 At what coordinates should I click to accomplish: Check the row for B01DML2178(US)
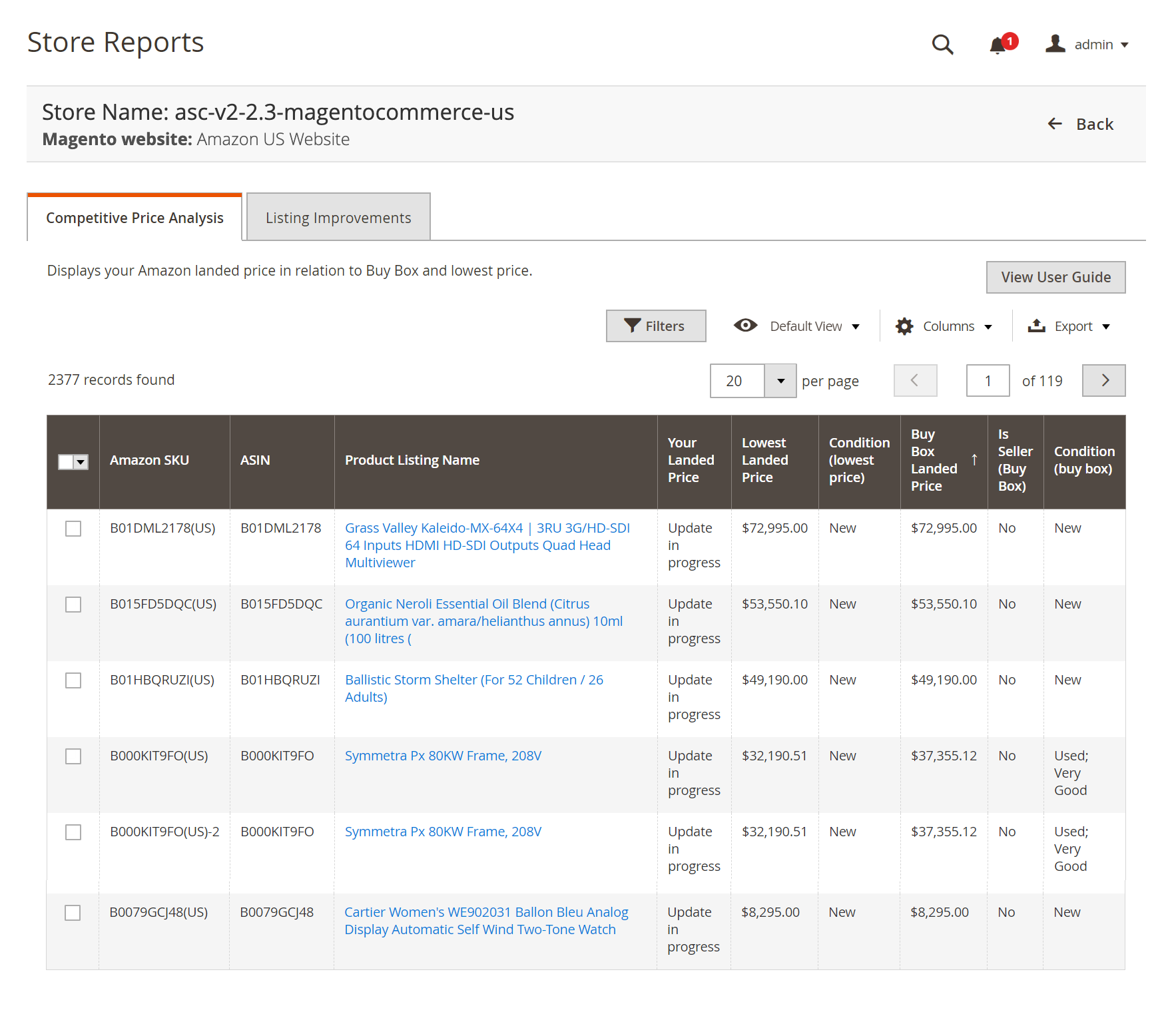coord(73,529)
